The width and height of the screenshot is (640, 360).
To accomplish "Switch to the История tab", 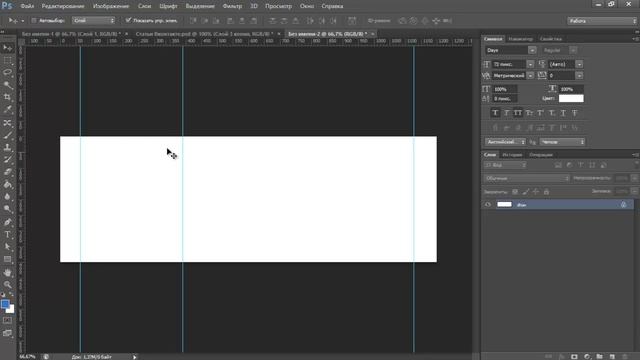I will [512, 155].
